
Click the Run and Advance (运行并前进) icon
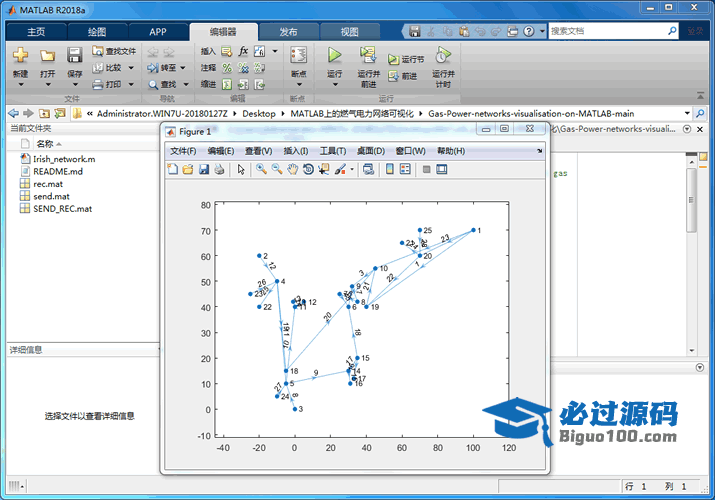(368, 55)
